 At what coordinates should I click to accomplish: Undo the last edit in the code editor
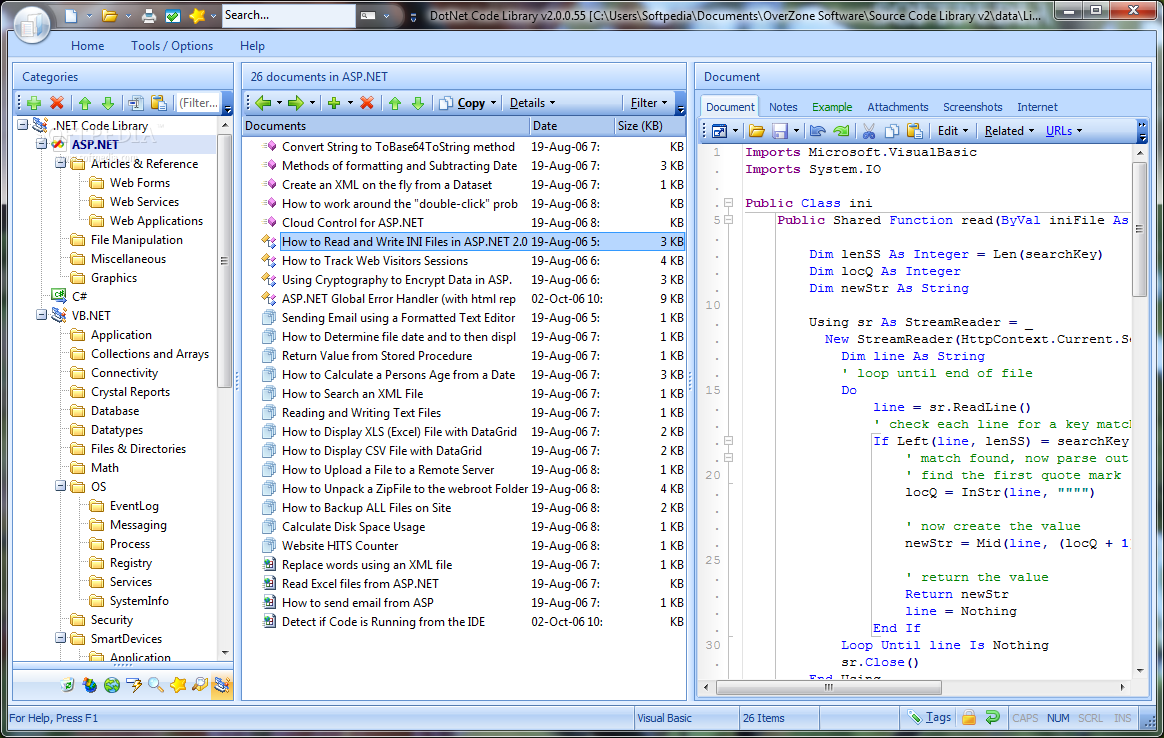818,131
